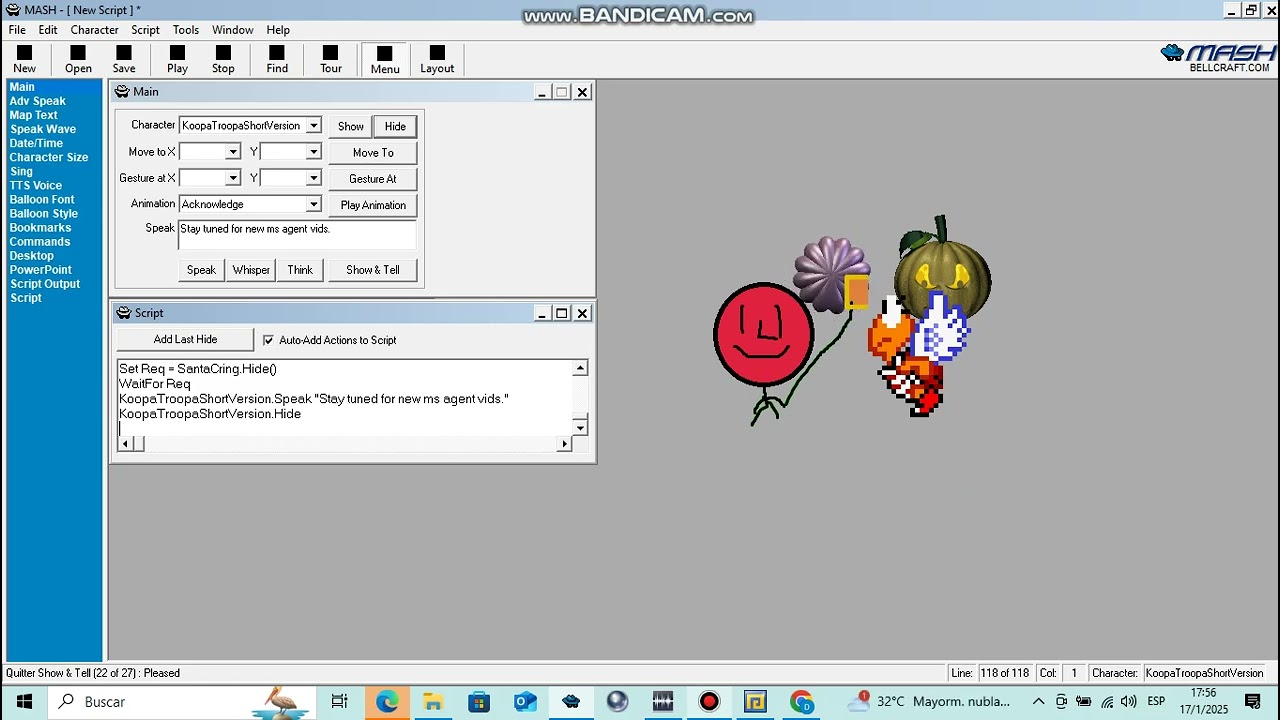Screen dimensions: 1280x720
Task: Open the Script menu
Action: click(145, 30)
